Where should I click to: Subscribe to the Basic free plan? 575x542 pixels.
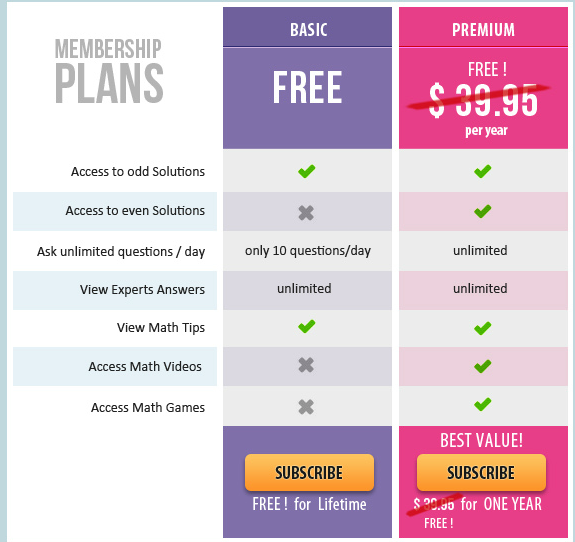coord(310,473)
